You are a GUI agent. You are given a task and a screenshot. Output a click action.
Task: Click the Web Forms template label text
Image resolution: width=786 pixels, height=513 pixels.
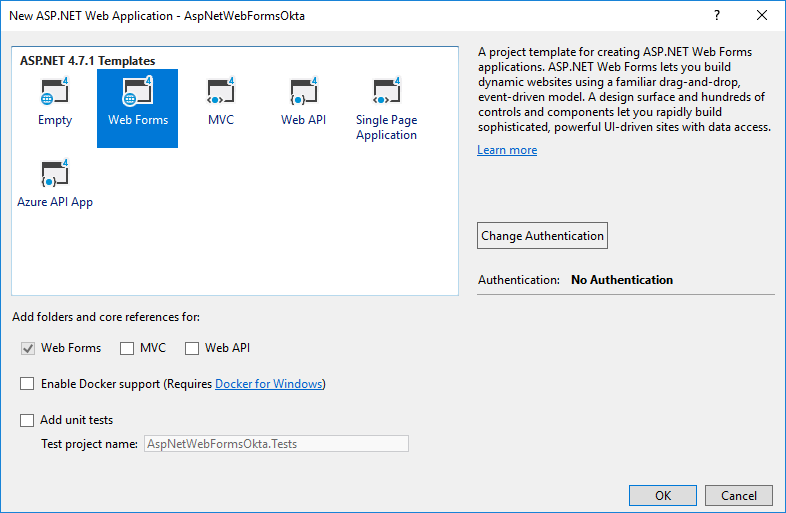point(138,120)
